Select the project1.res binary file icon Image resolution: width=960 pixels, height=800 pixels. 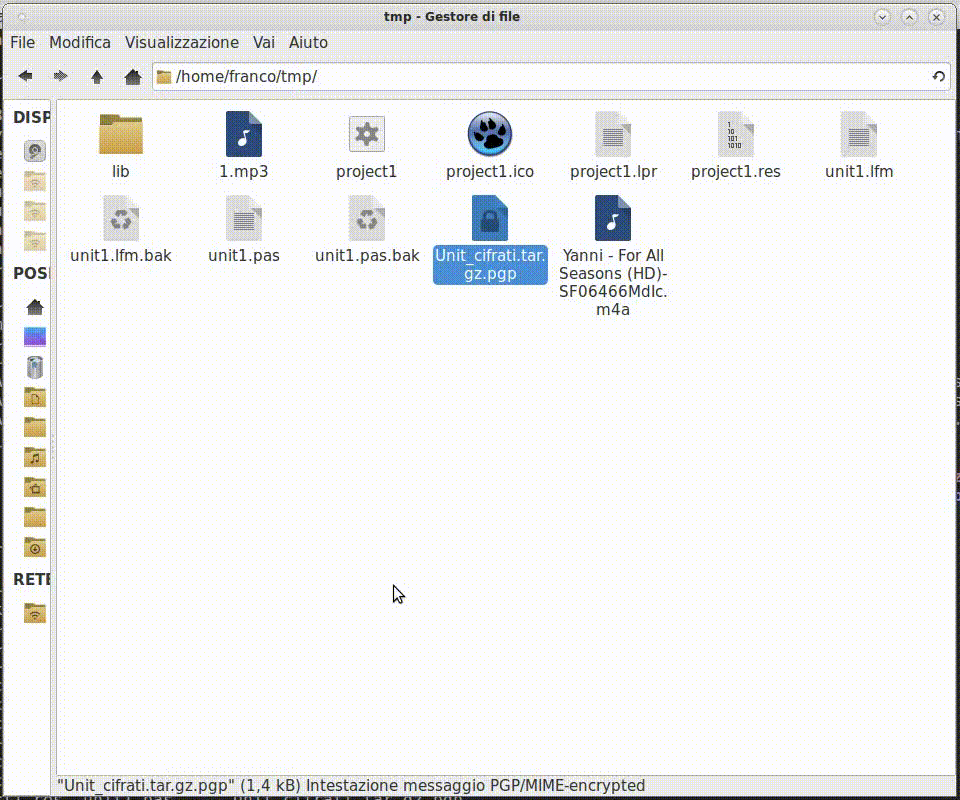736,134
